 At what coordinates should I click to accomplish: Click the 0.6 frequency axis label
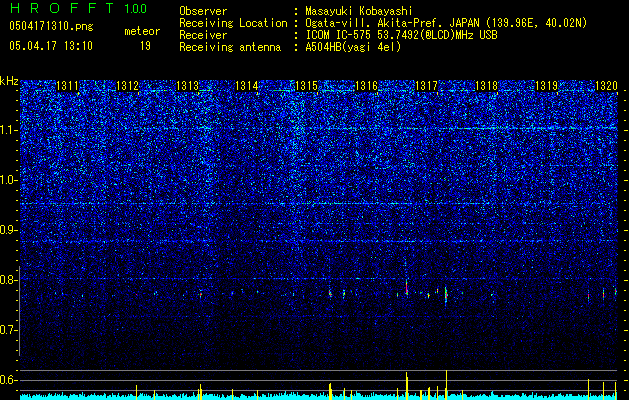pos(9,380)
